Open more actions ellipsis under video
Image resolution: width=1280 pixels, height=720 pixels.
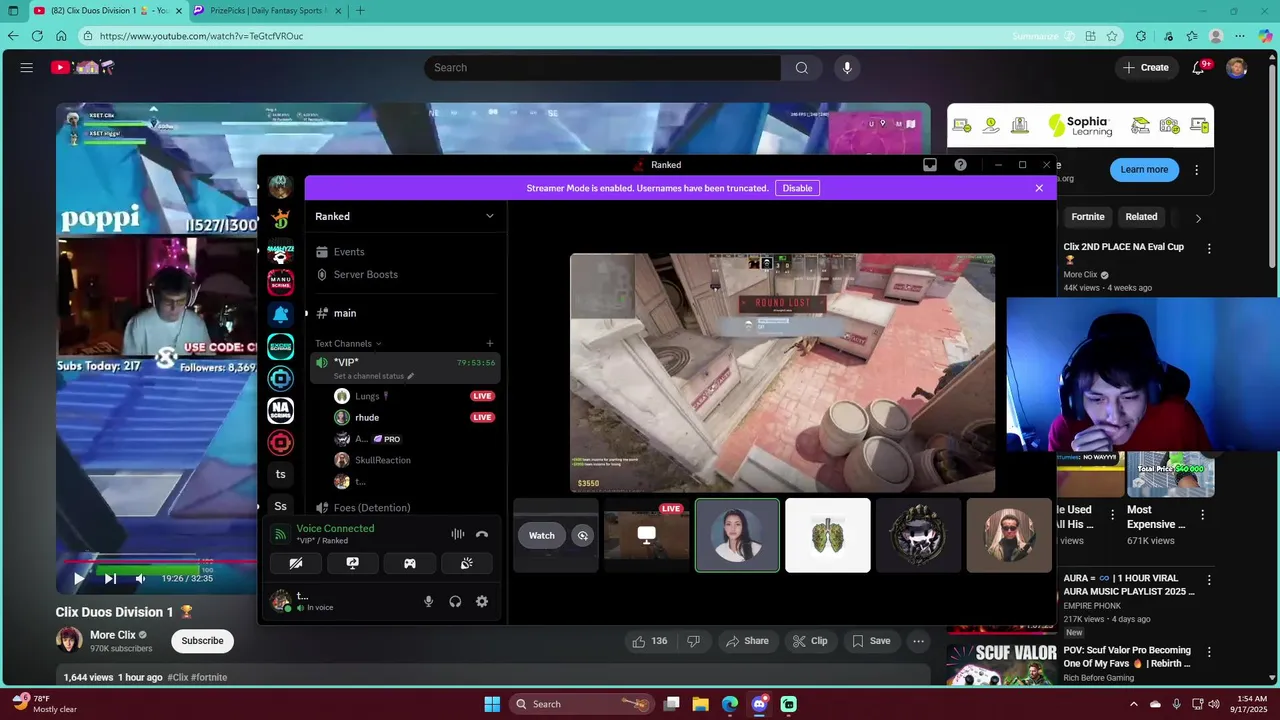point(918,641)
